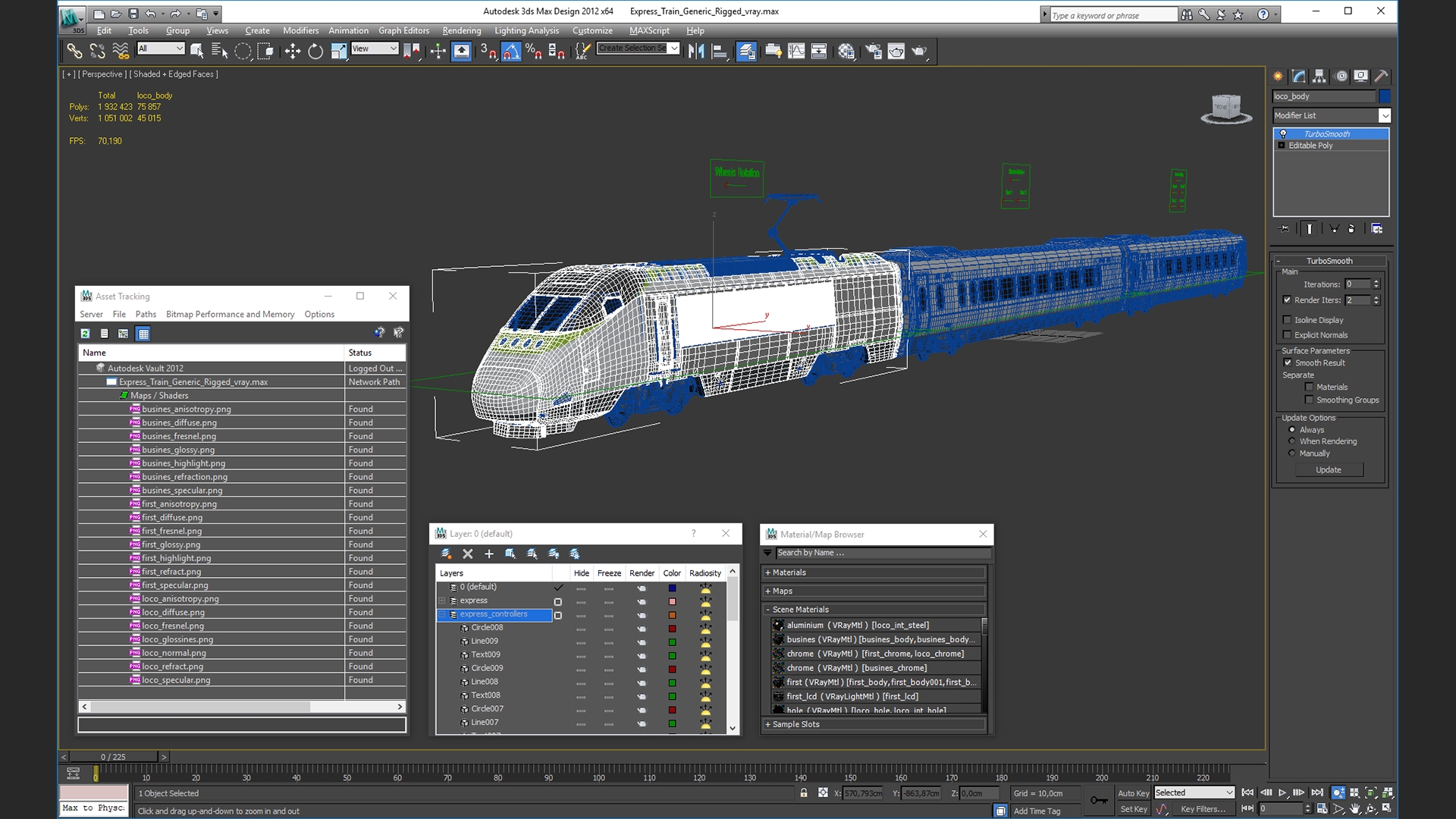Open the Hierarchy command panel tab
1456x819 pixels.
pos(1319,76)
